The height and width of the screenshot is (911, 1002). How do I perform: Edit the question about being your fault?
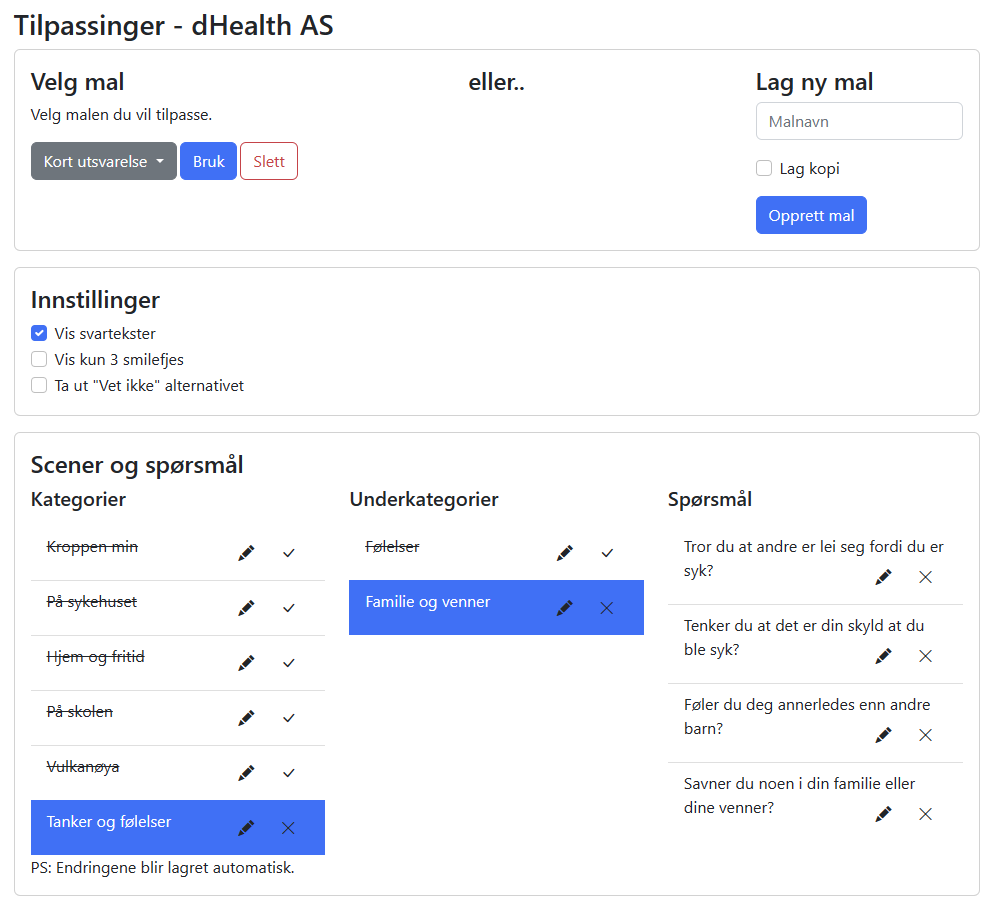click(x=883, y=656)
